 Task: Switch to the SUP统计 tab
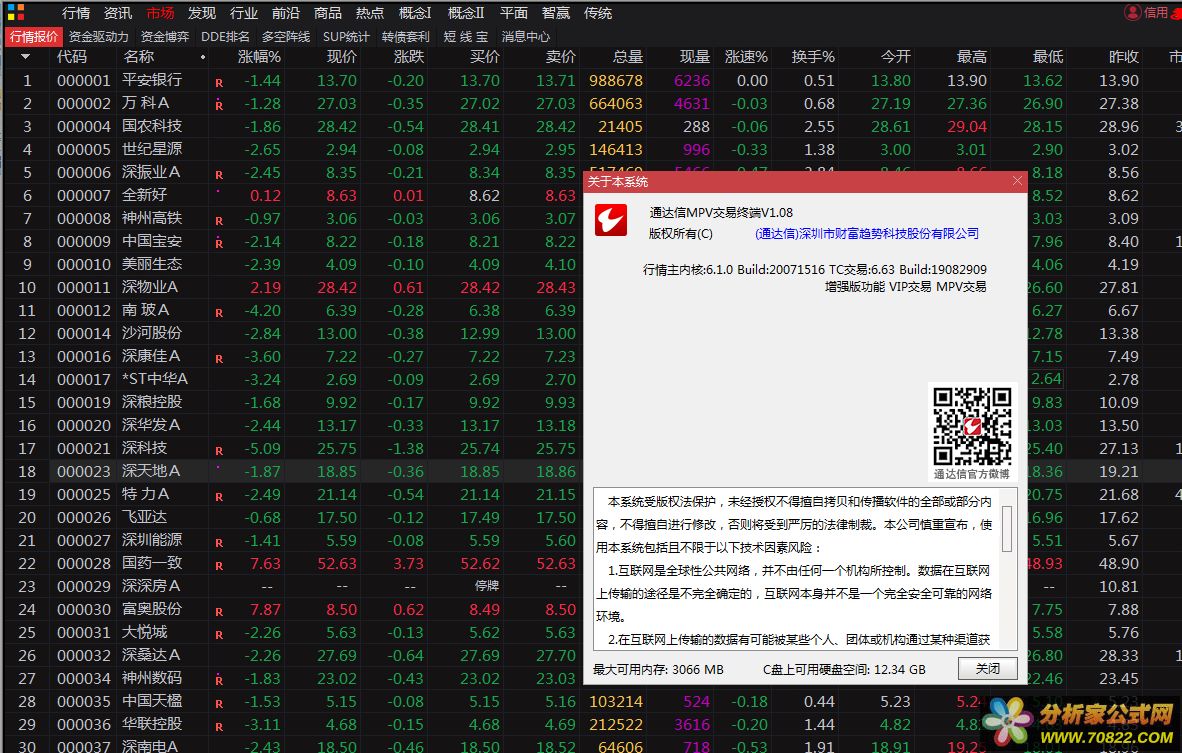pos(346,36)
